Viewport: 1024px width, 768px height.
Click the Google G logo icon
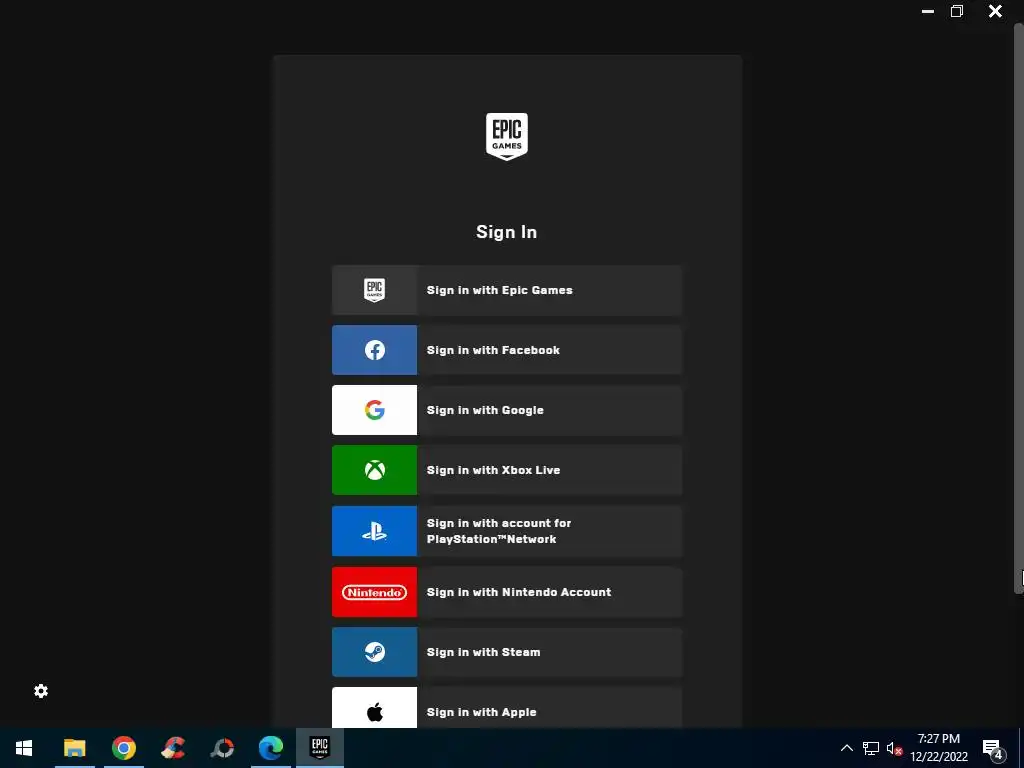374,410
